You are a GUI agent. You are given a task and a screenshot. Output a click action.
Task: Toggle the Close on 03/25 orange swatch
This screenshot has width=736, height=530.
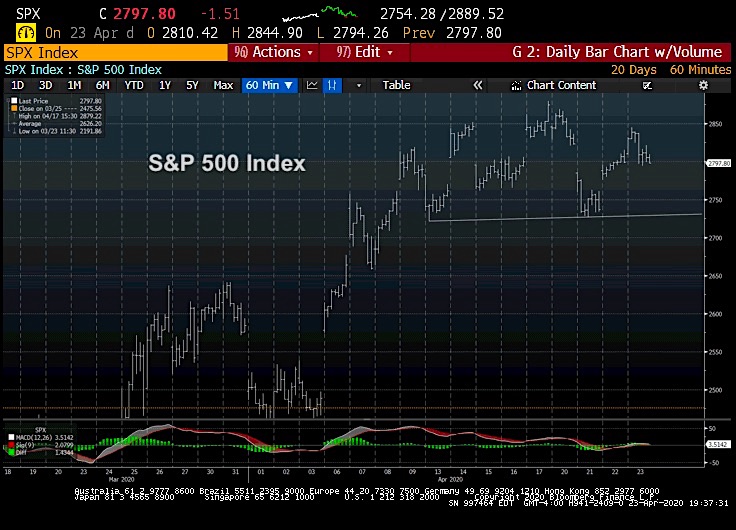coord(14,108)
